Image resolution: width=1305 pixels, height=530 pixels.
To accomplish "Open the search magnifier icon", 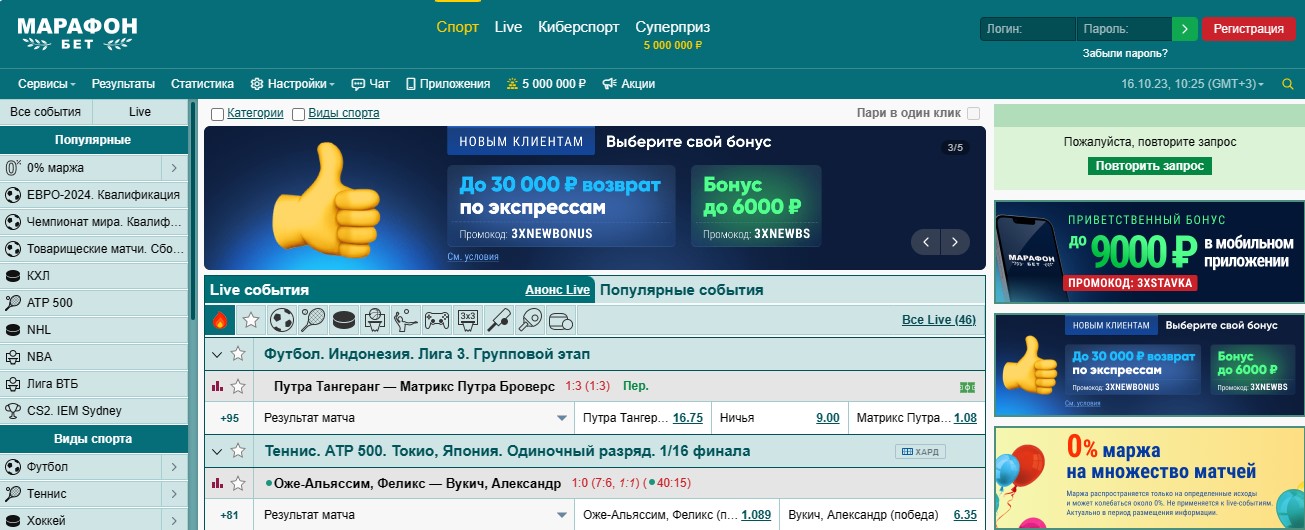I will click(x=1288, y=84).
